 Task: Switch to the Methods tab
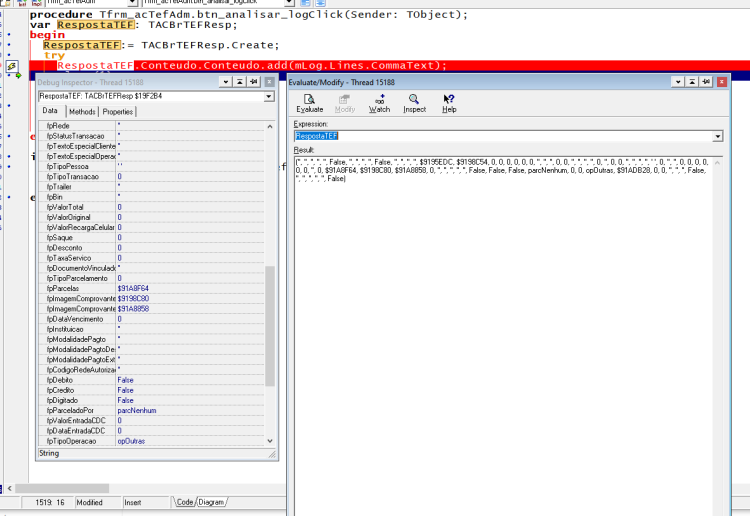[x=82, y=112]
